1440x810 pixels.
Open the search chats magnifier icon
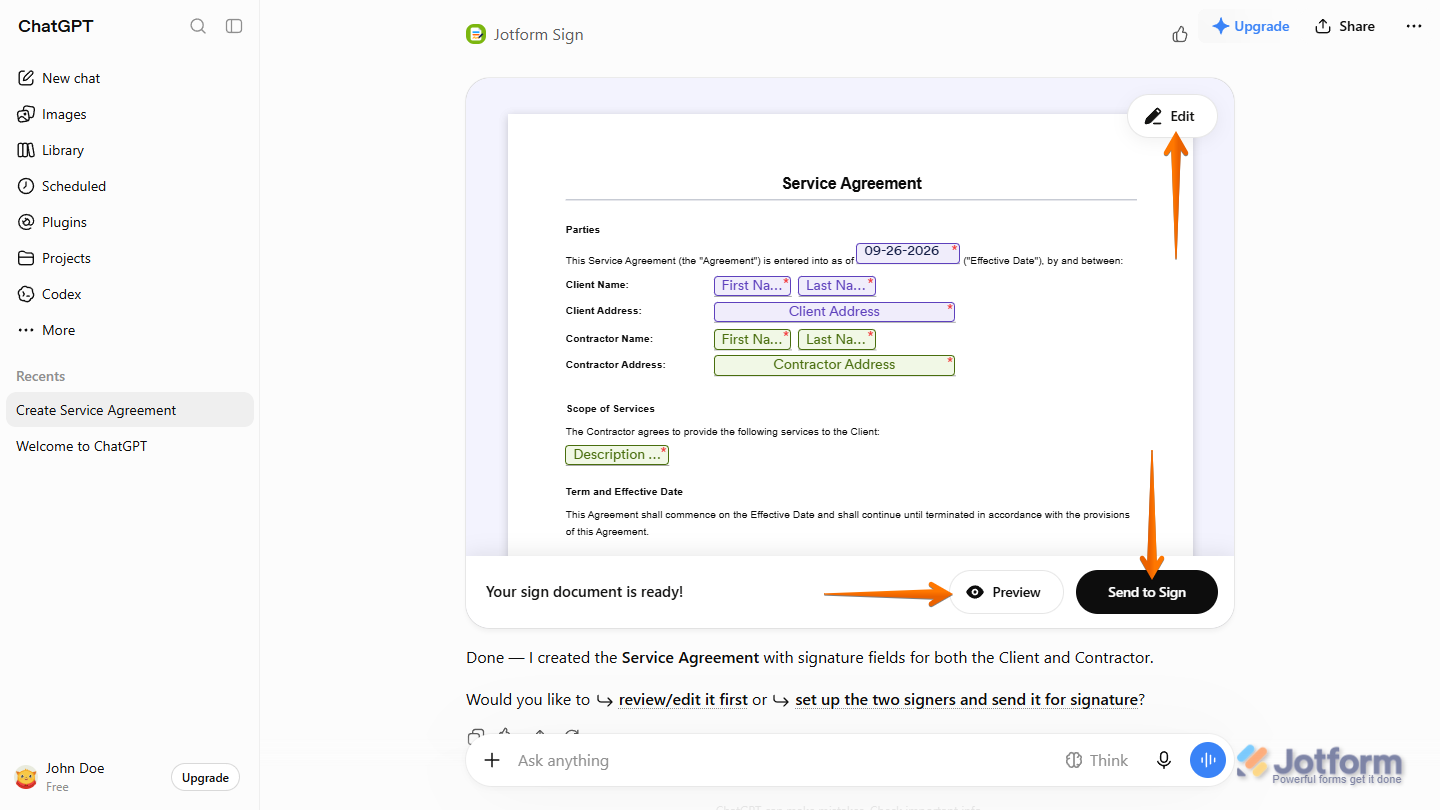pos(198,26)
